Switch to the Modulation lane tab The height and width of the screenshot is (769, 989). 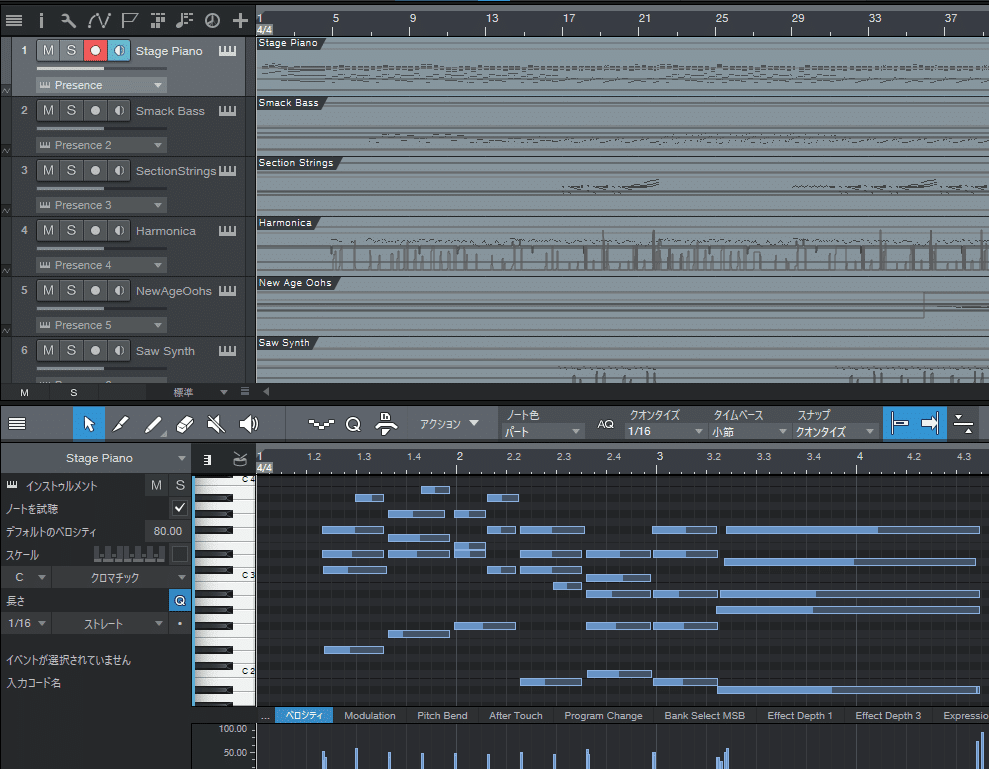coord(369,715)
